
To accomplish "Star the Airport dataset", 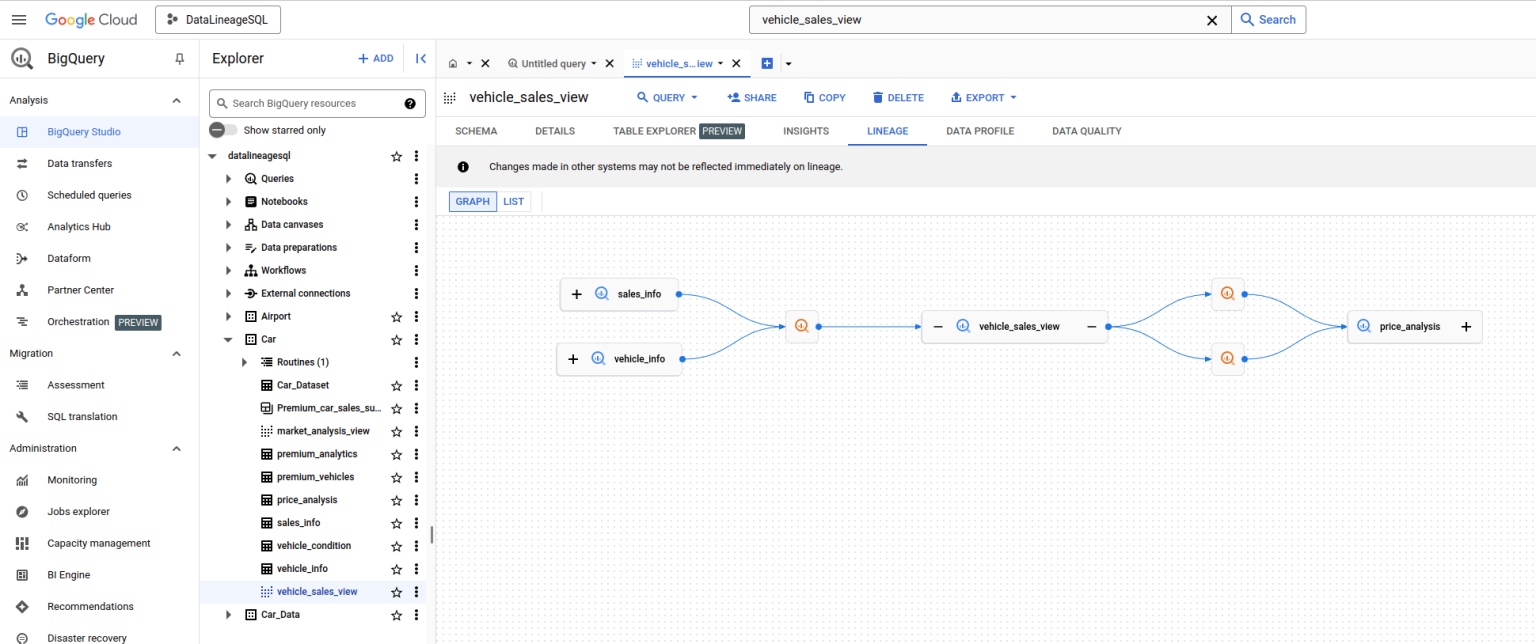I will pos(396,316).
